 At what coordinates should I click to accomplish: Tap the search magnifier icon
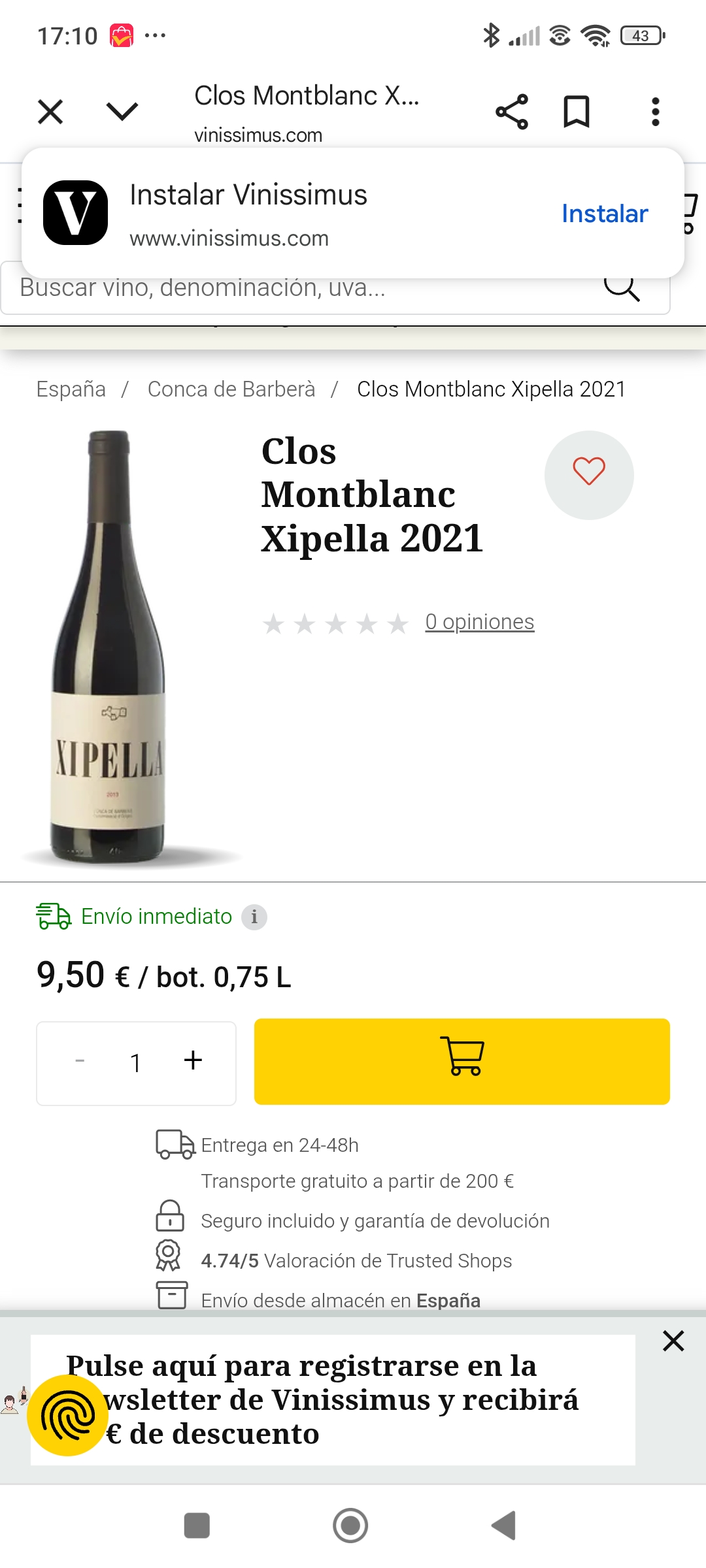click(621, 288)
